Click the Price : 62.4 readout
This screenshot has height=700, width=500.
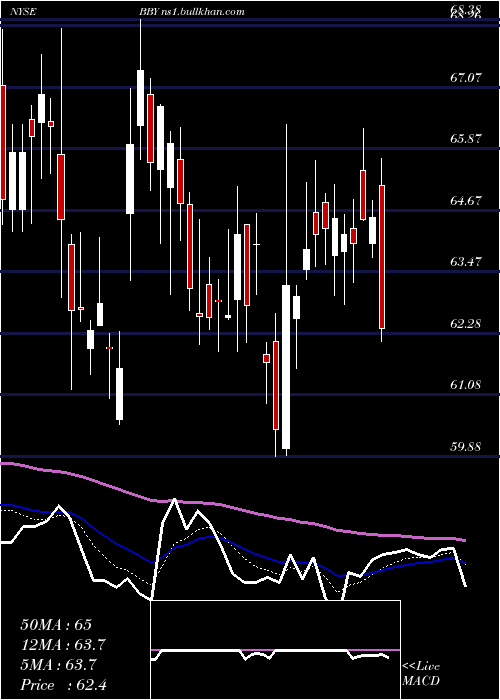click(63, 685)
